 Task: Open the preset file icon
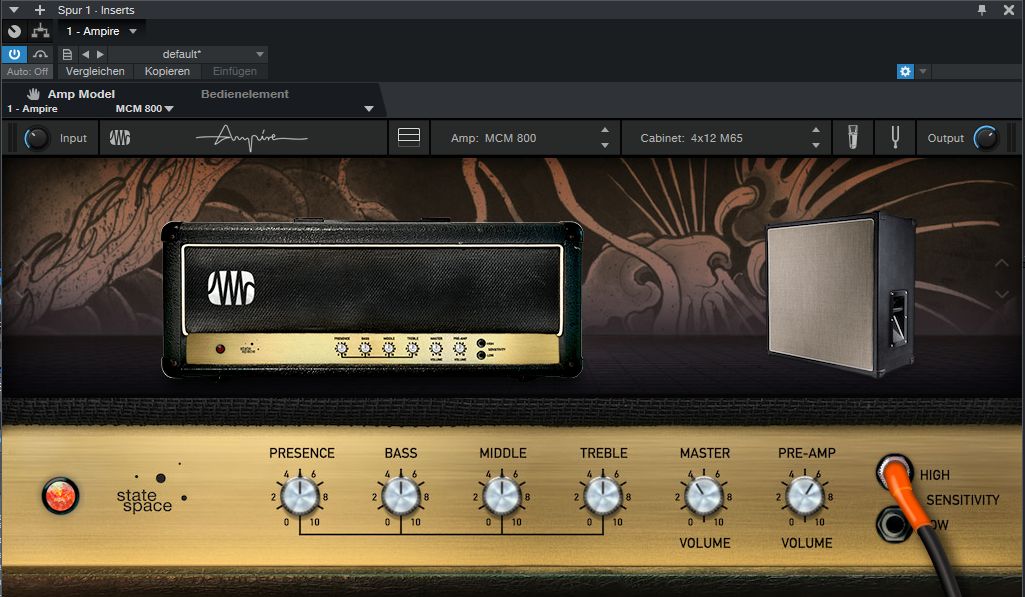[x=67, y=54]
